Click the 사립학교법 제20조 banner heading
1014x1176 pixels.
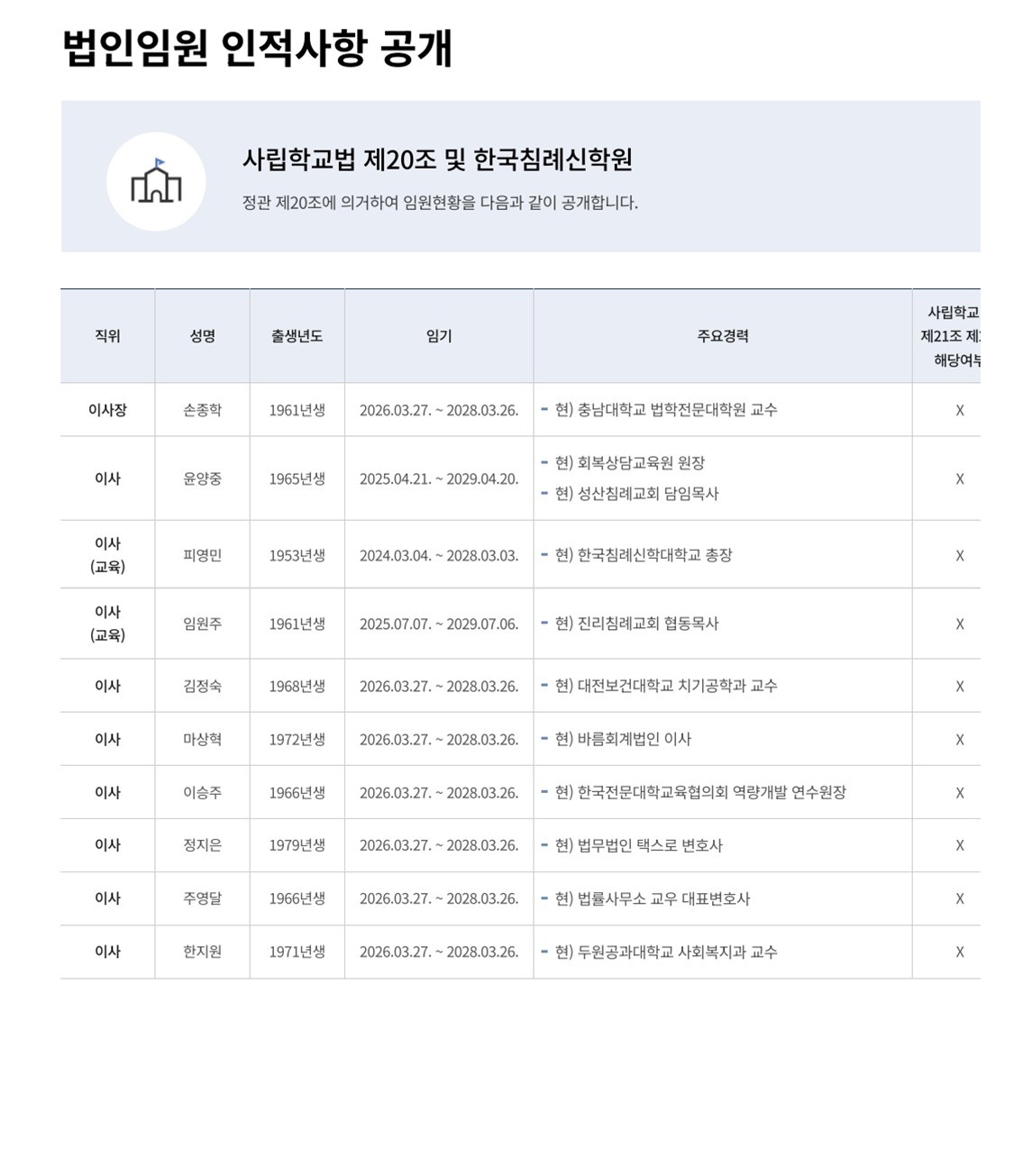437,160
